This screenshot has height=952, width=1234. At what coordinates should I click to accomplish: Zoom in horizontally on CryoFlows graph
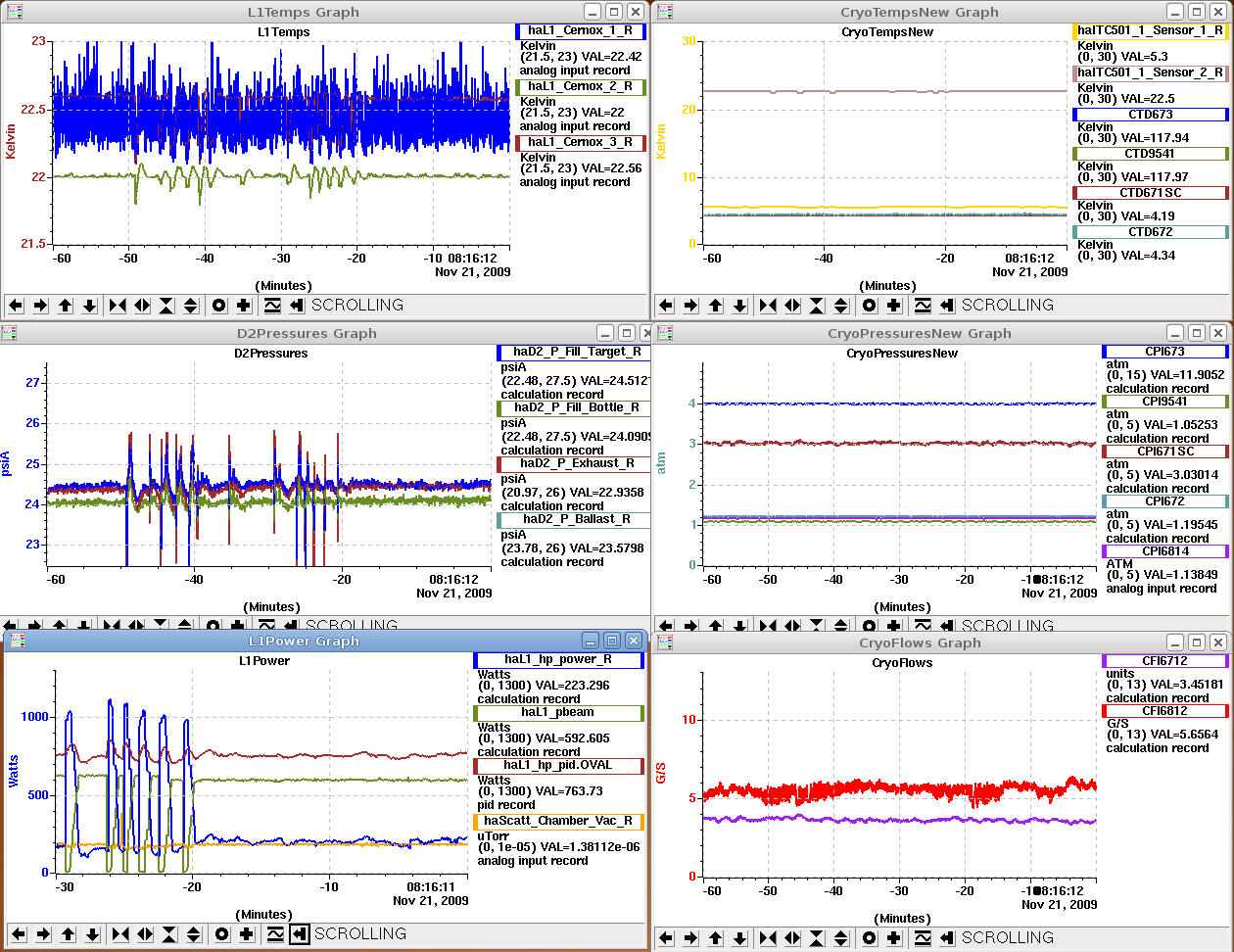pyautogui.click(x=768, y=938)
